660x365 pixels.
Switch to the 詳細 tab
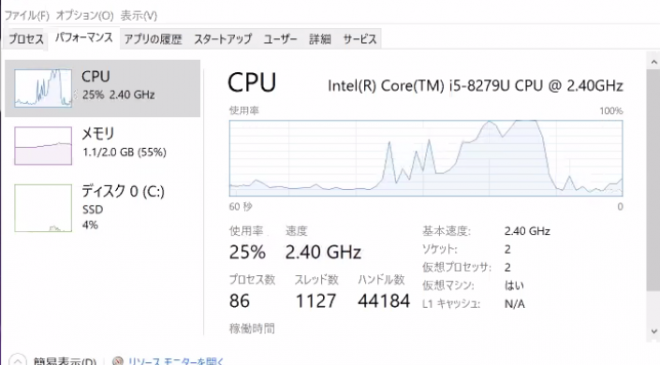click(320, 39)
